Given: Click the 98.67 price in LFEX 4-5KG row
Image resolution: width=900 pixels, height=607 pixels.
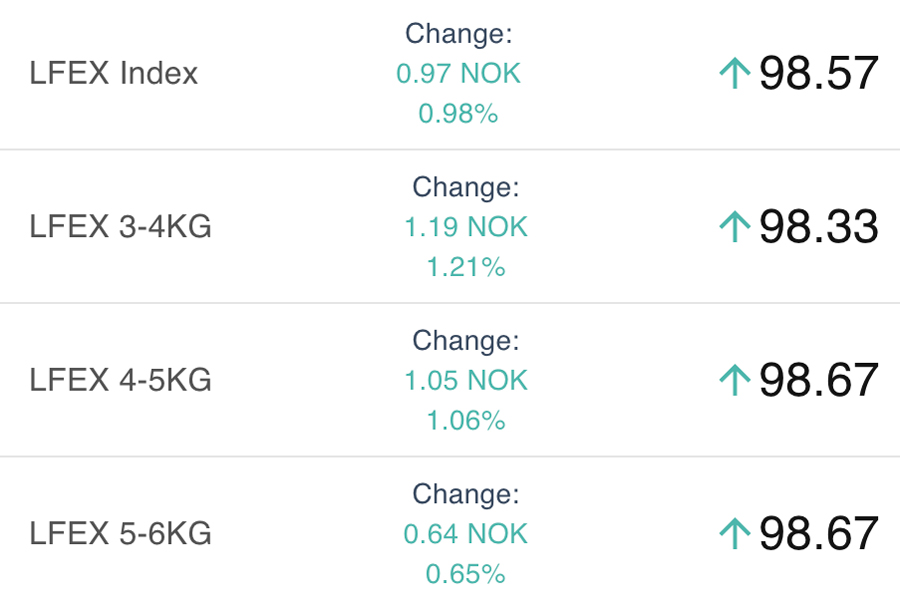Looking at the screenshot, I should pos(818,380).
